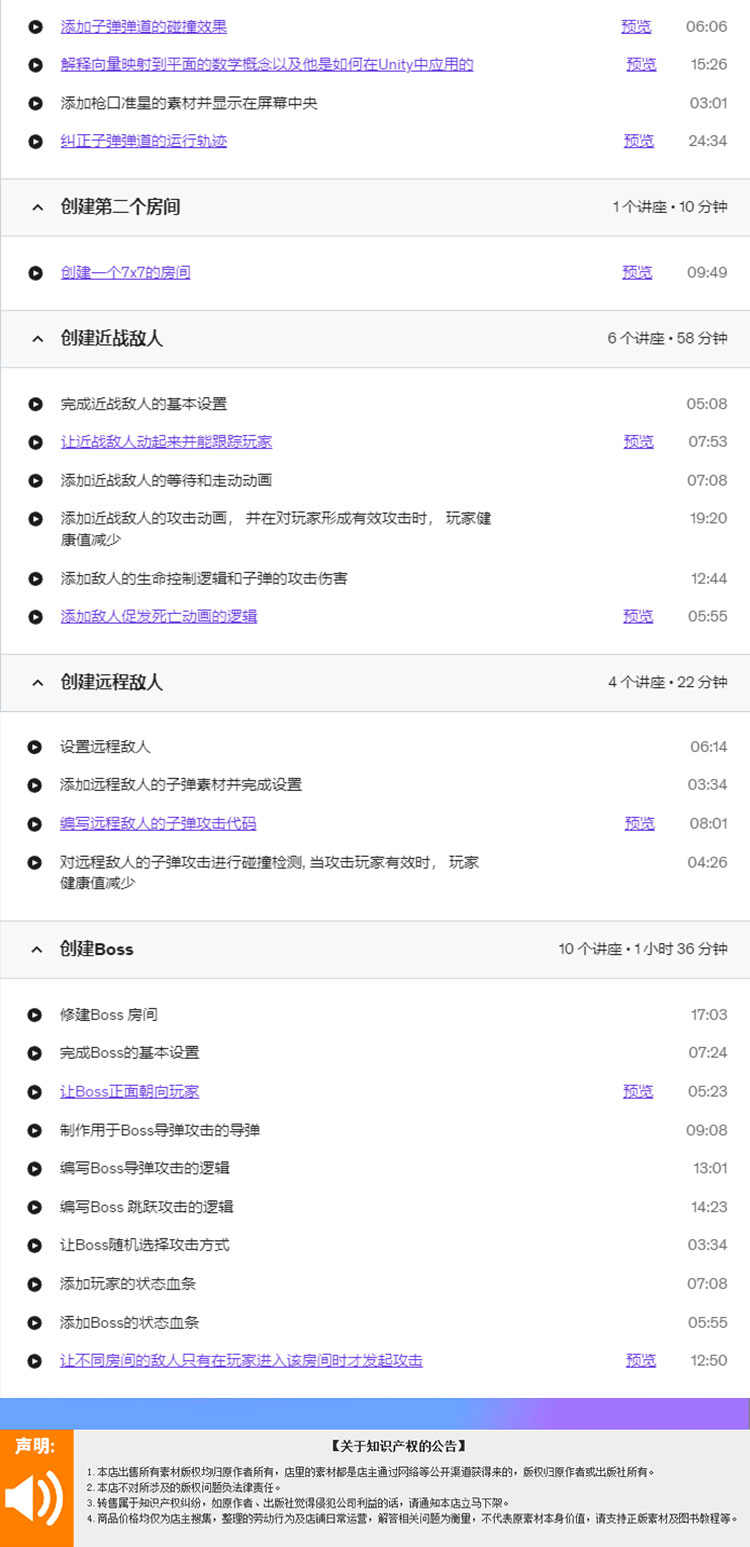This screenshot has height=1547, width=750.
Task: Click play icon beside 让不同房间的敌人只有在玩家进入该房间时才发起攻击
Action: coord(36,1361)
